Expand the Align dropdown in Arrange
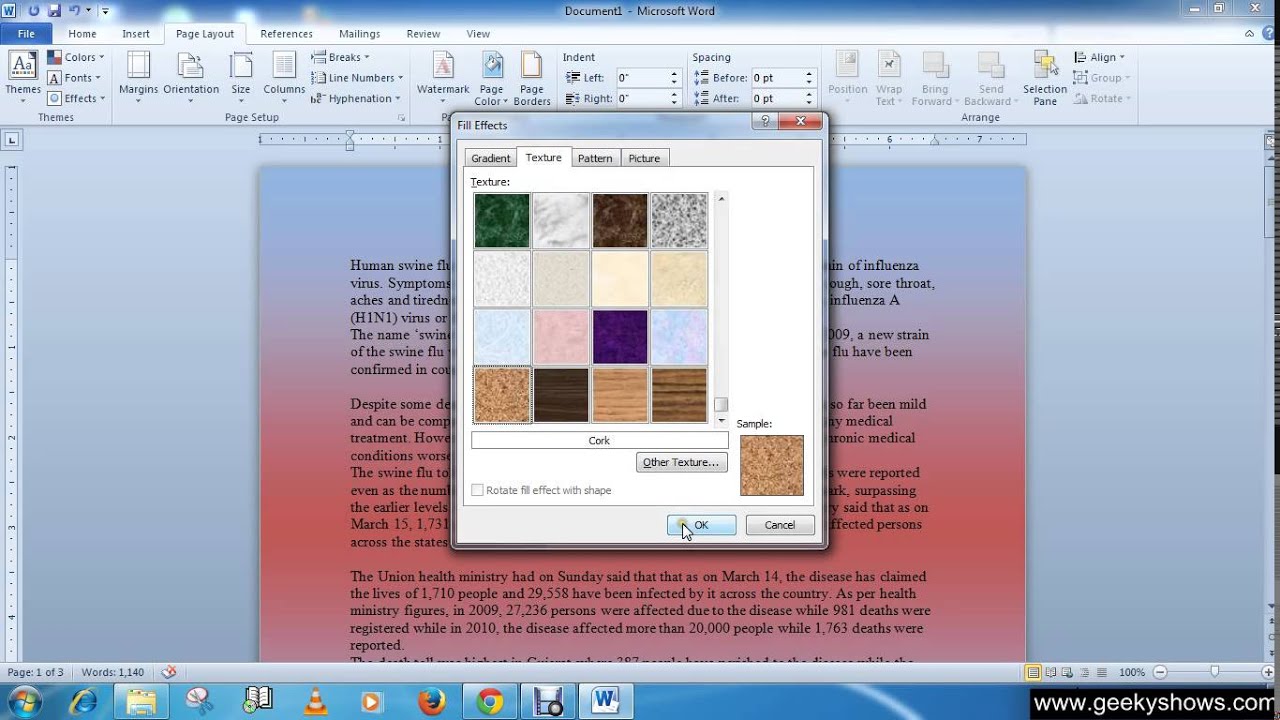 [1099, 57]
